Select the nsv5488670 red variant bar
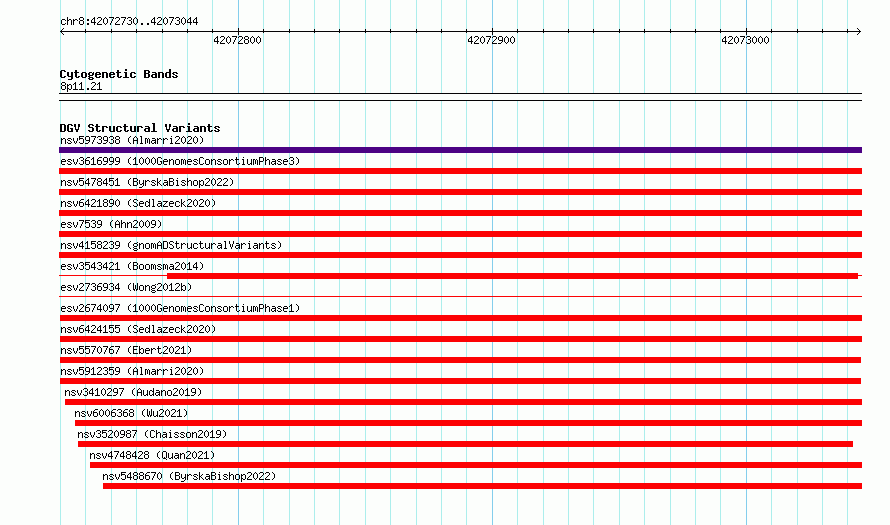The image size is (890, 525). 482,486
